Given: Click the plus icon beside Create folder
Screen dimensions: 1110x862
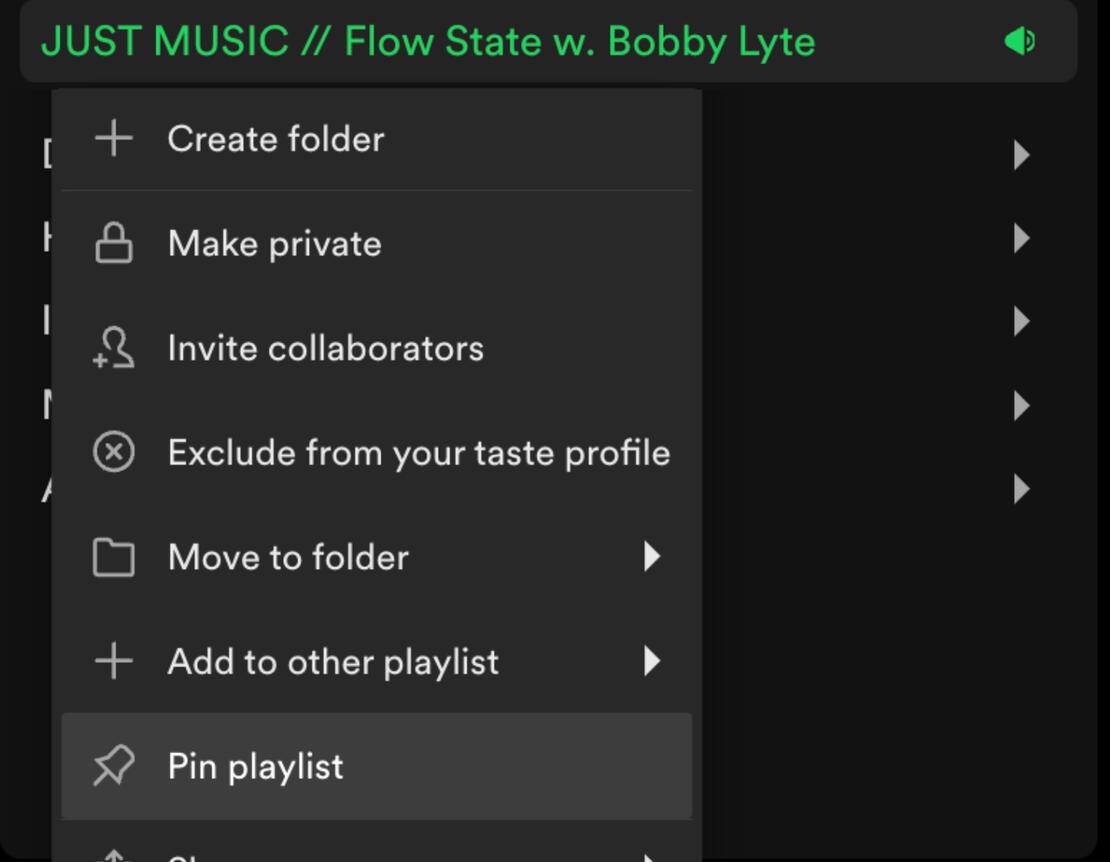Looking at the screenshot, I should pyautogui.click(x=113, y=139).
